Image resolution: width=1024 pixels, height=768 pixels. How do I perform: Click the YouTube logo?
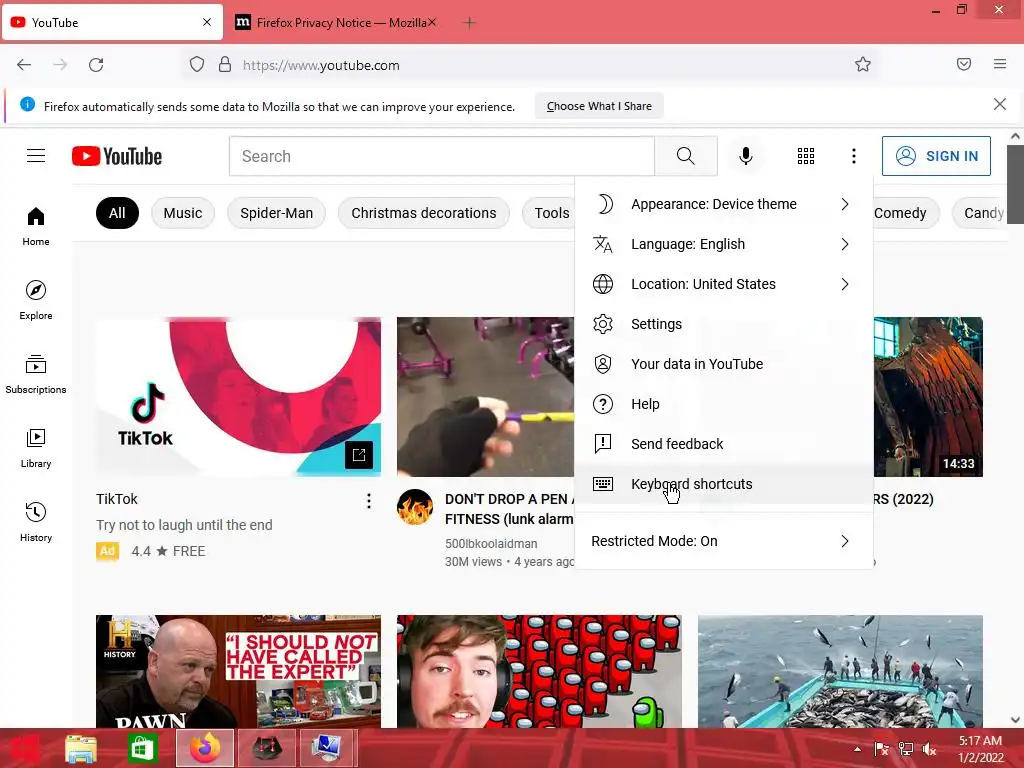(117, 156)
